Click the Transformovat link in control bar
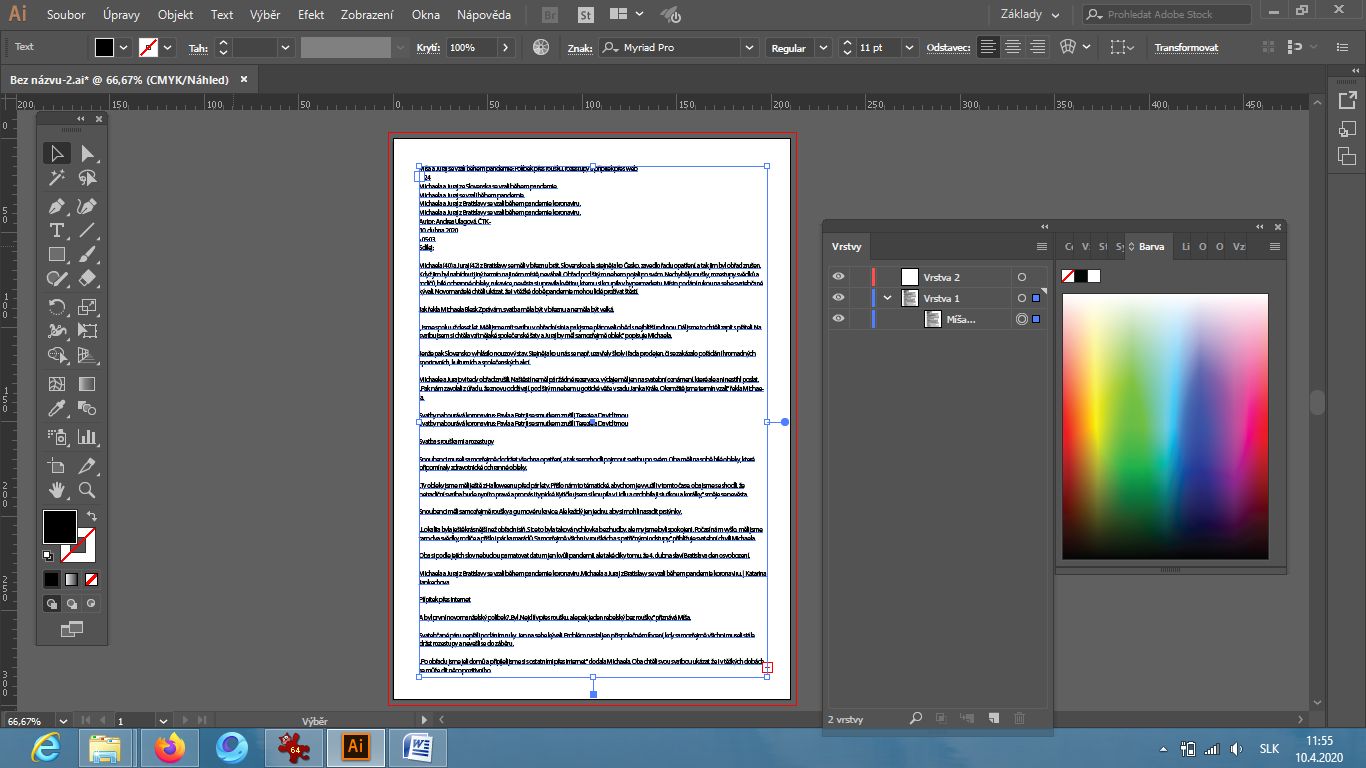 1186,48
